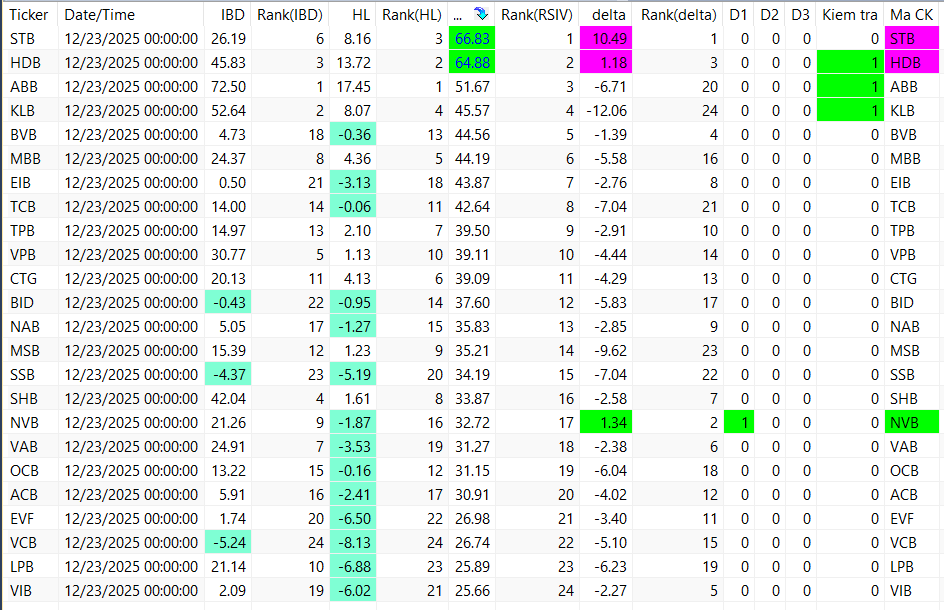
Task: Click the Rank(delta) column header
Action: (x=678, y=14)
